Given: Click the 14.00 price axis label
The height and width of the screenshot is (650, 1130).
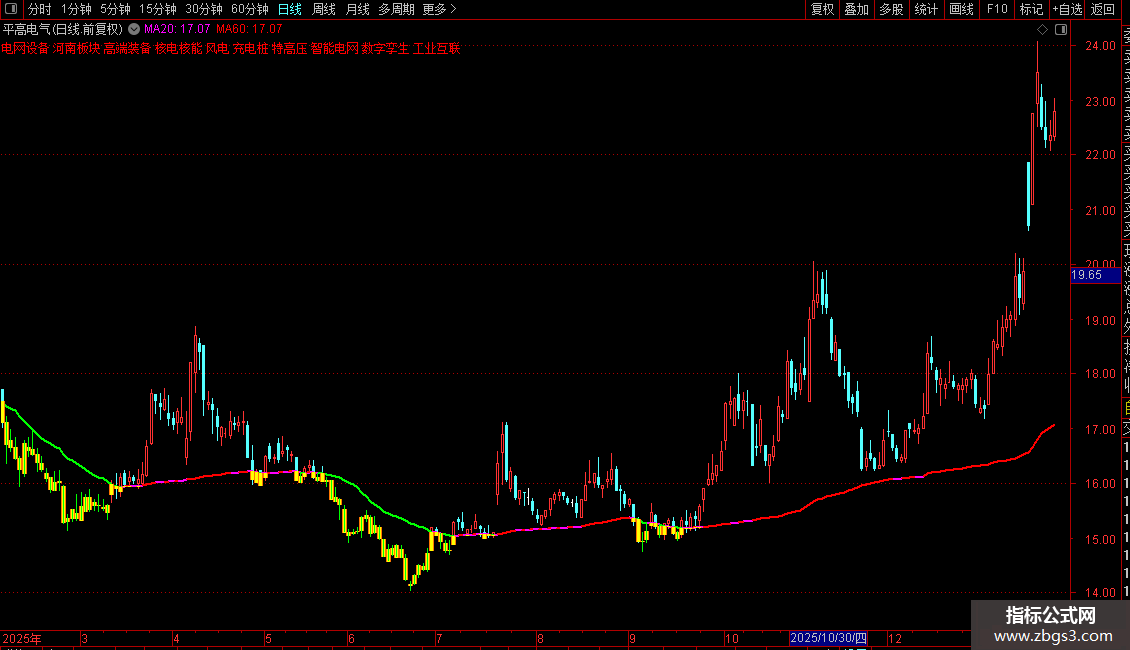Looking at the screenshot, I should (1100, 592).
